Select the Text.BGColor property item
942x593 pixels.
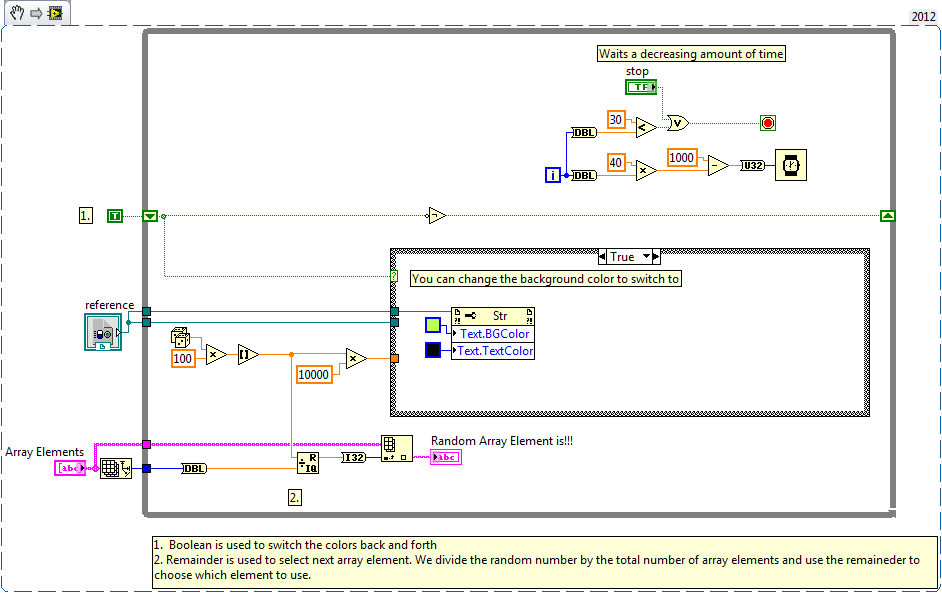pyautogui.click(x=494, y=333)
